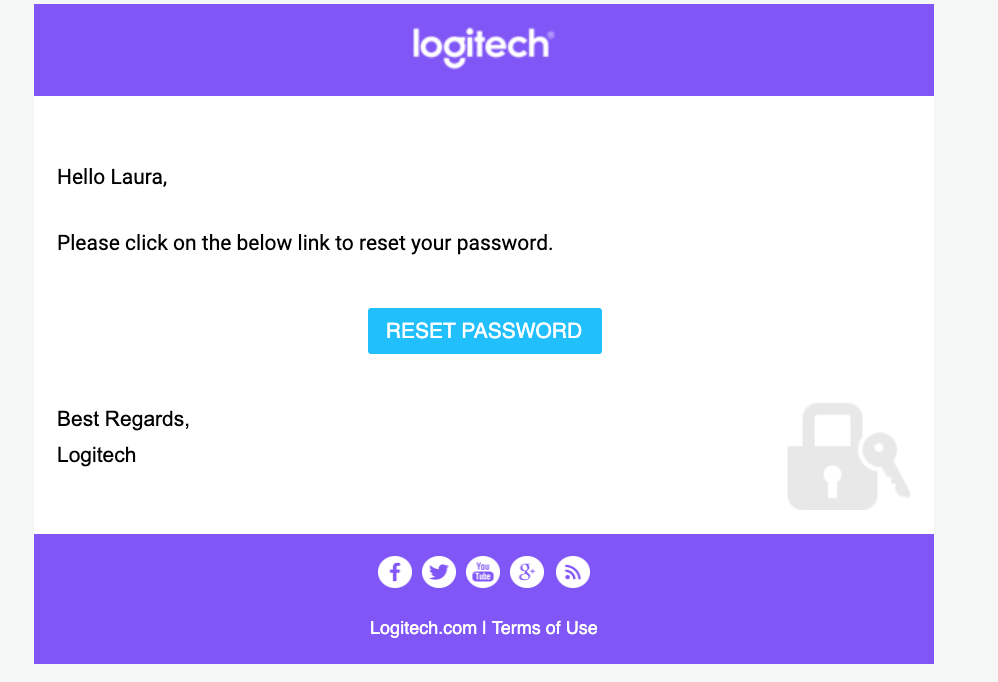Click the "Best Regards," closing text
The image size is (998, 682).
[x=123, y=419]
